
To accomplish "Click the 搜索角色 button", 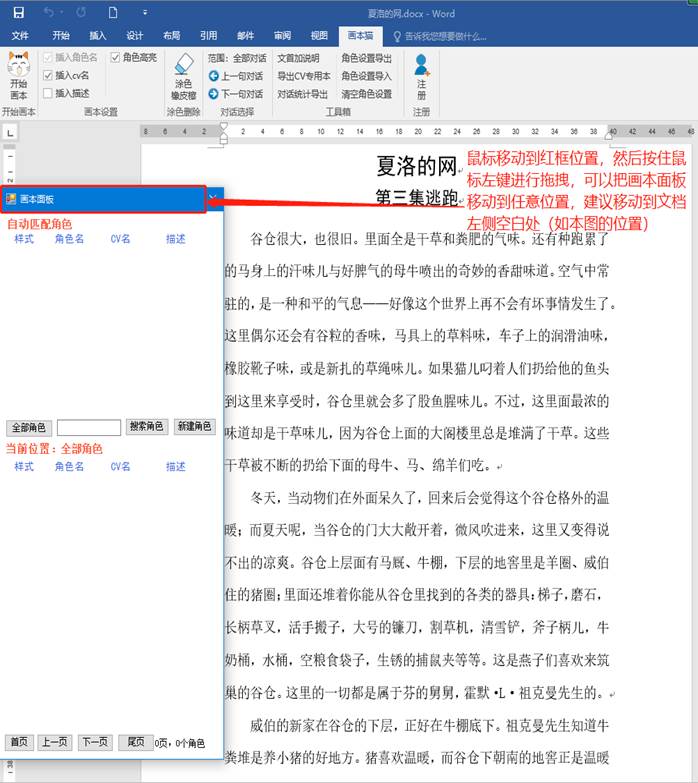I will [147, 426].
